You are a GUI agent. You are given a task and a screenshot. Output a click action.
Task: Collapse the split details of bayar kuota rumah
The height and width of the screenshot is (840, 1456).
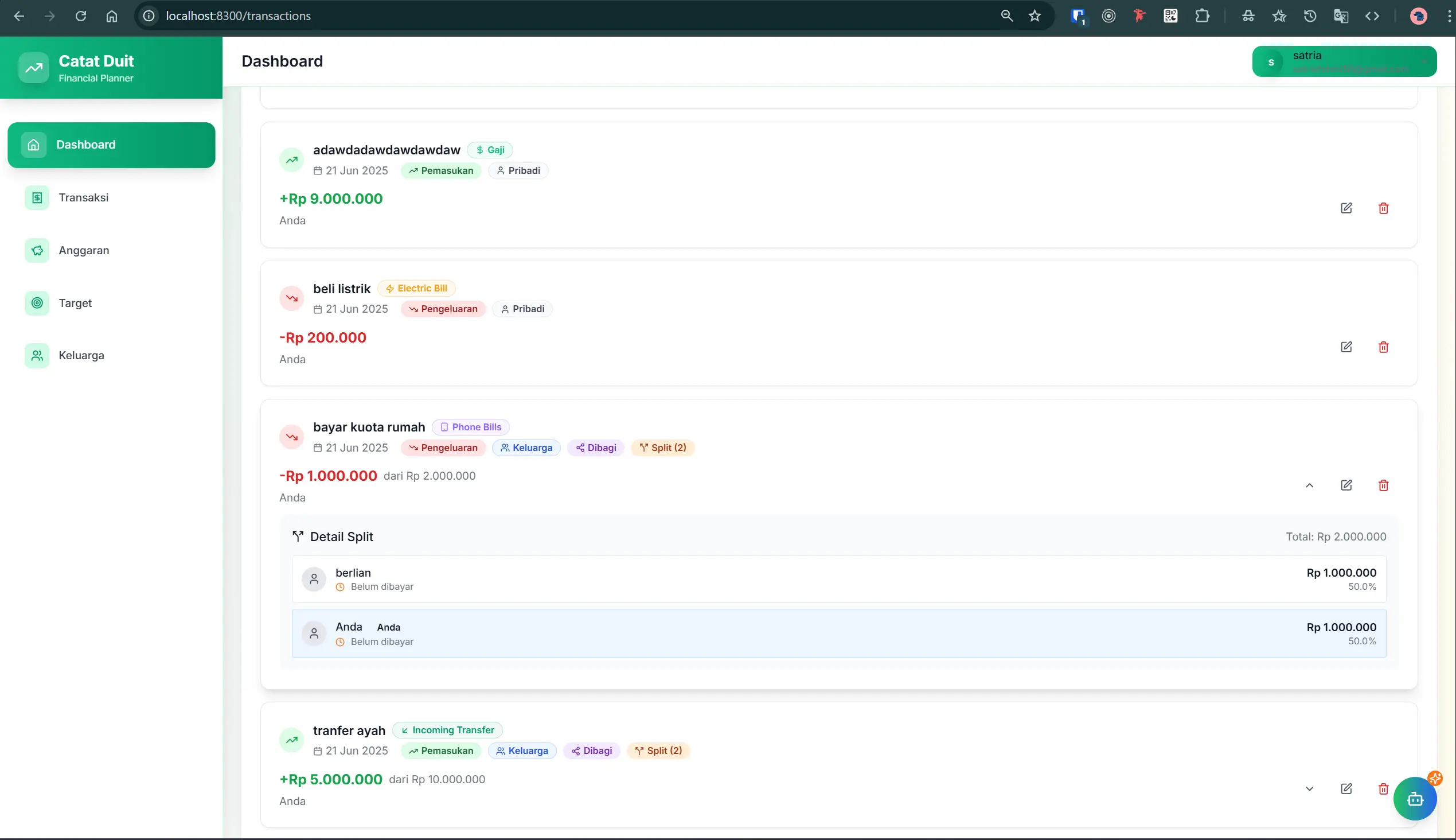point(1310,485)
